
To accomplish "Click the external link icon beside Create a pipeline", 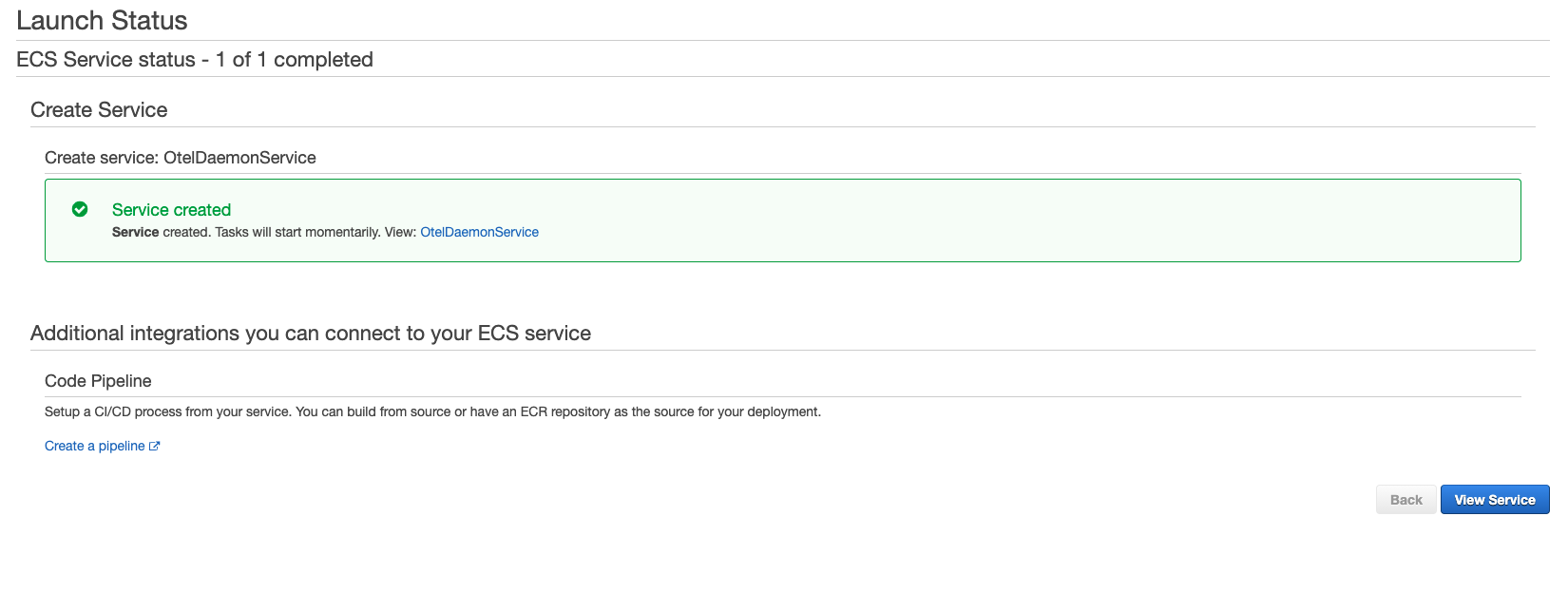I will coord(155,447).
